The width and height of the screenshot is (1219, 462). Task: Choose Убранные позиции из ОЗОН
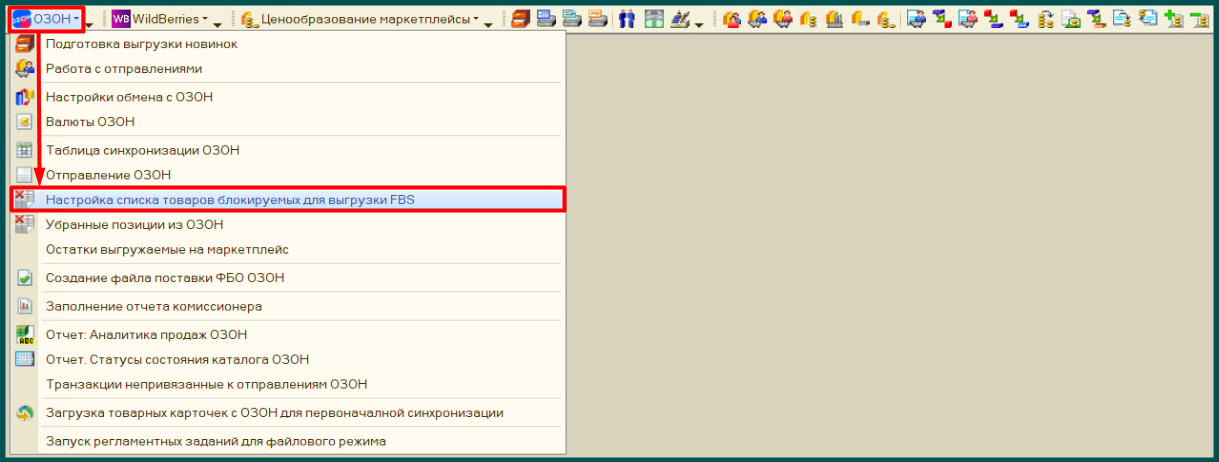pyautogui.click(x=288, y=225)
